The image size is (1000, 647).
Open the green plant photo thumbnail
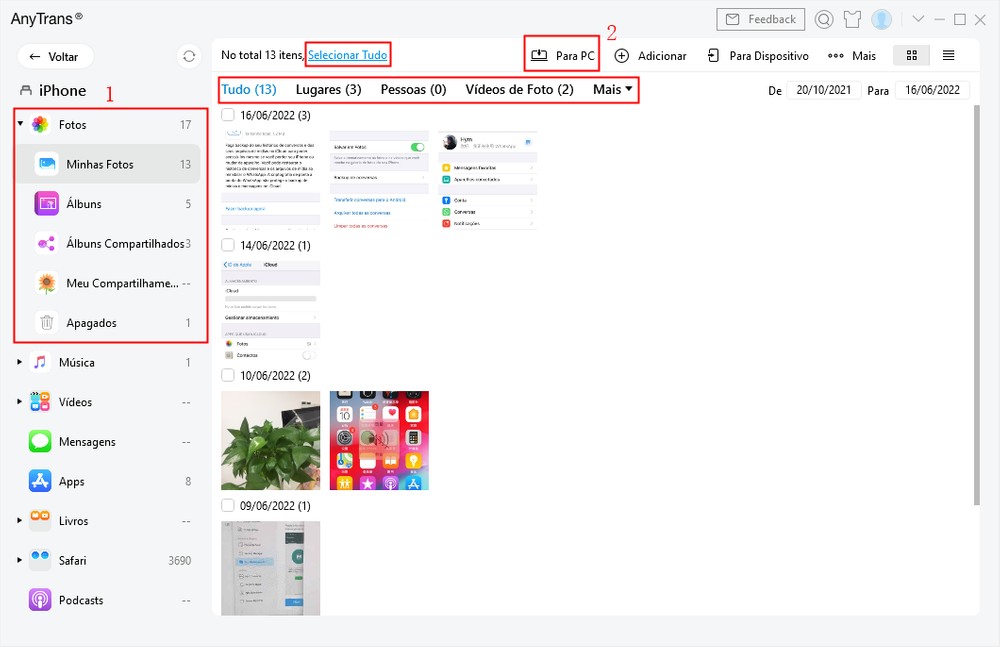click(270, 440)
